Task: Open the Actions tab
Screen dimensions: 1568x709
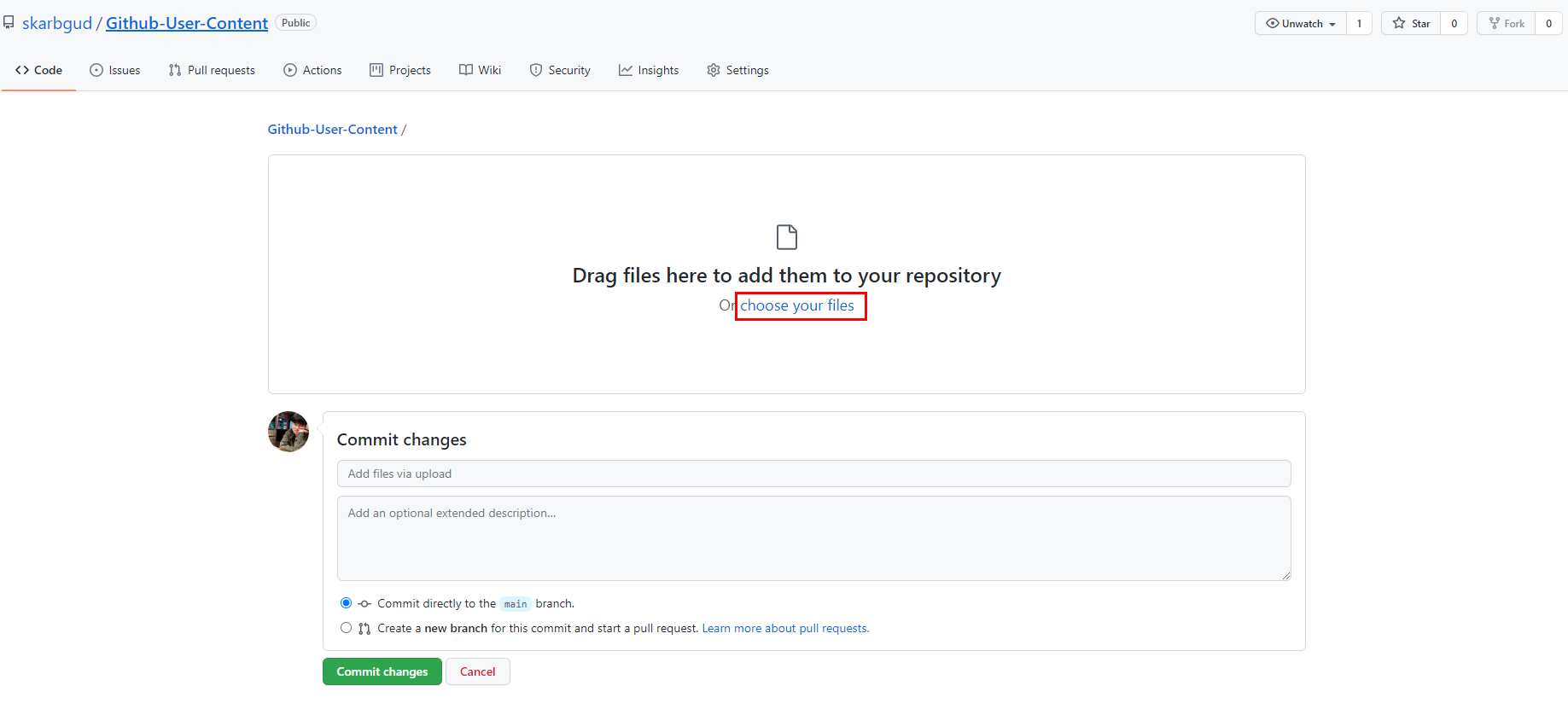Action: click(x=312, y=70)
